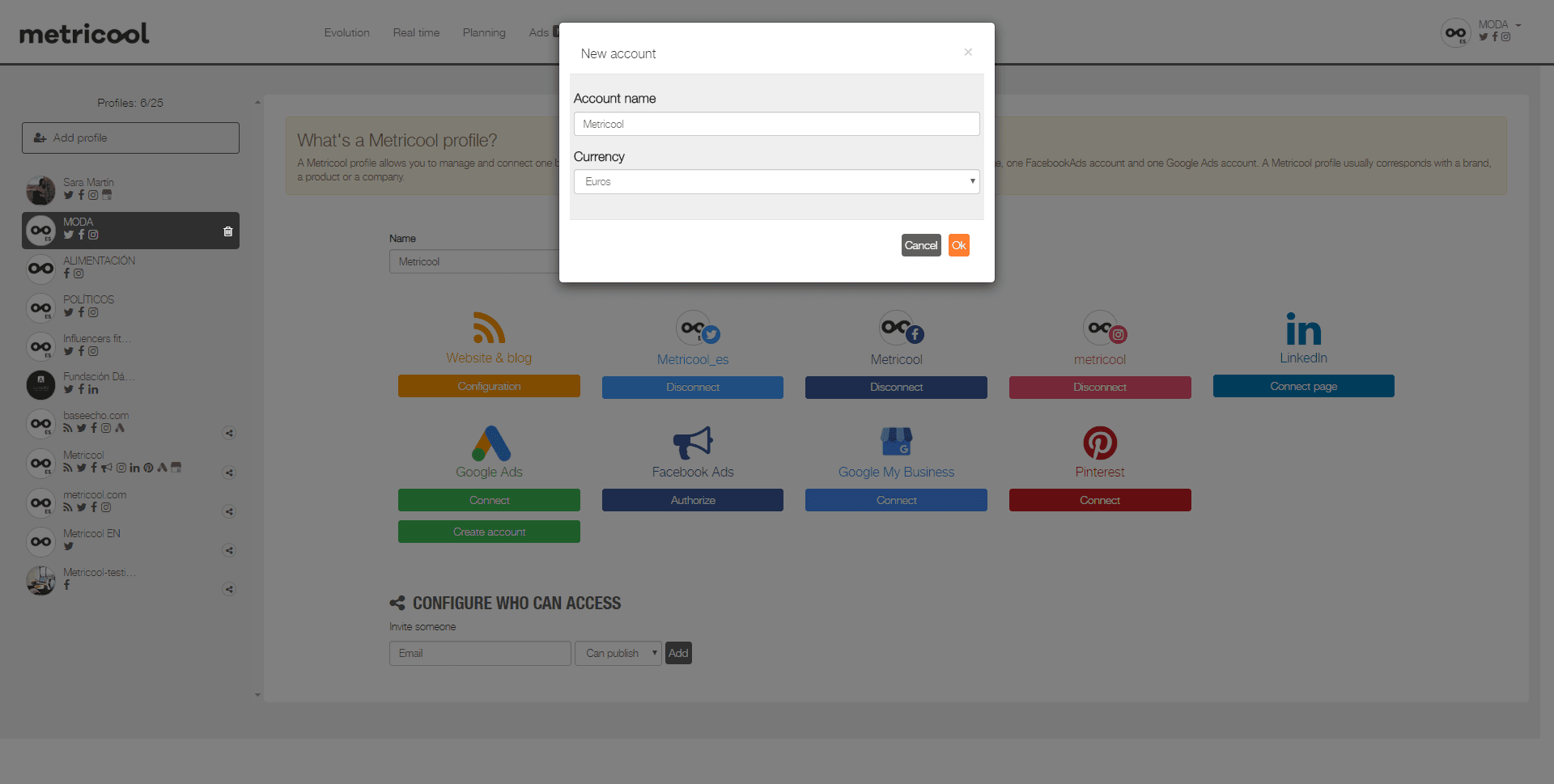The height and width of the screenshot is (784, 1554).
Task: Open the Evolution menu item
Action: (346, 32)
